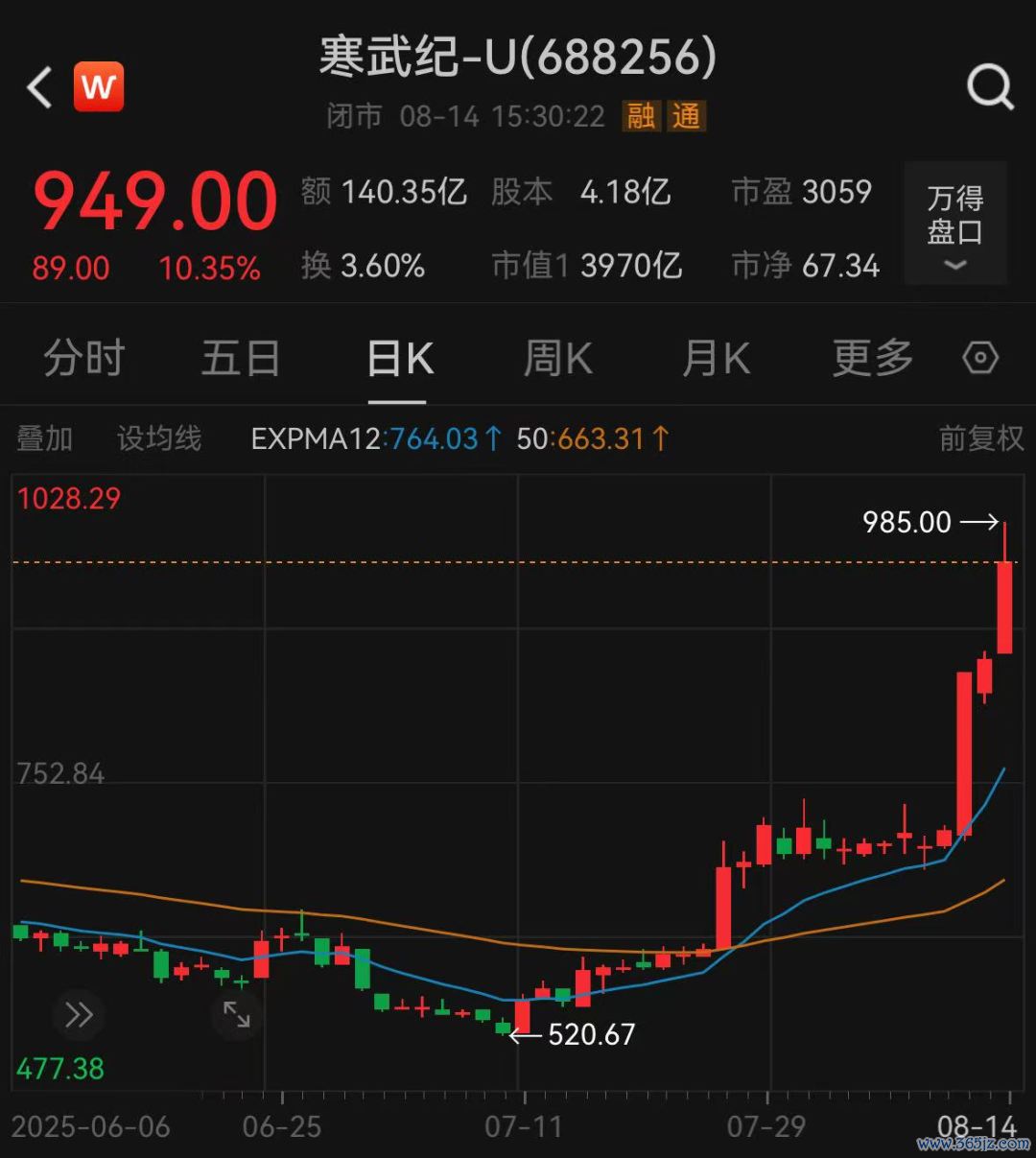Tap the 520.67 low label
The height and width of the screenshot is (1158, 1036).
point(592,1034)
